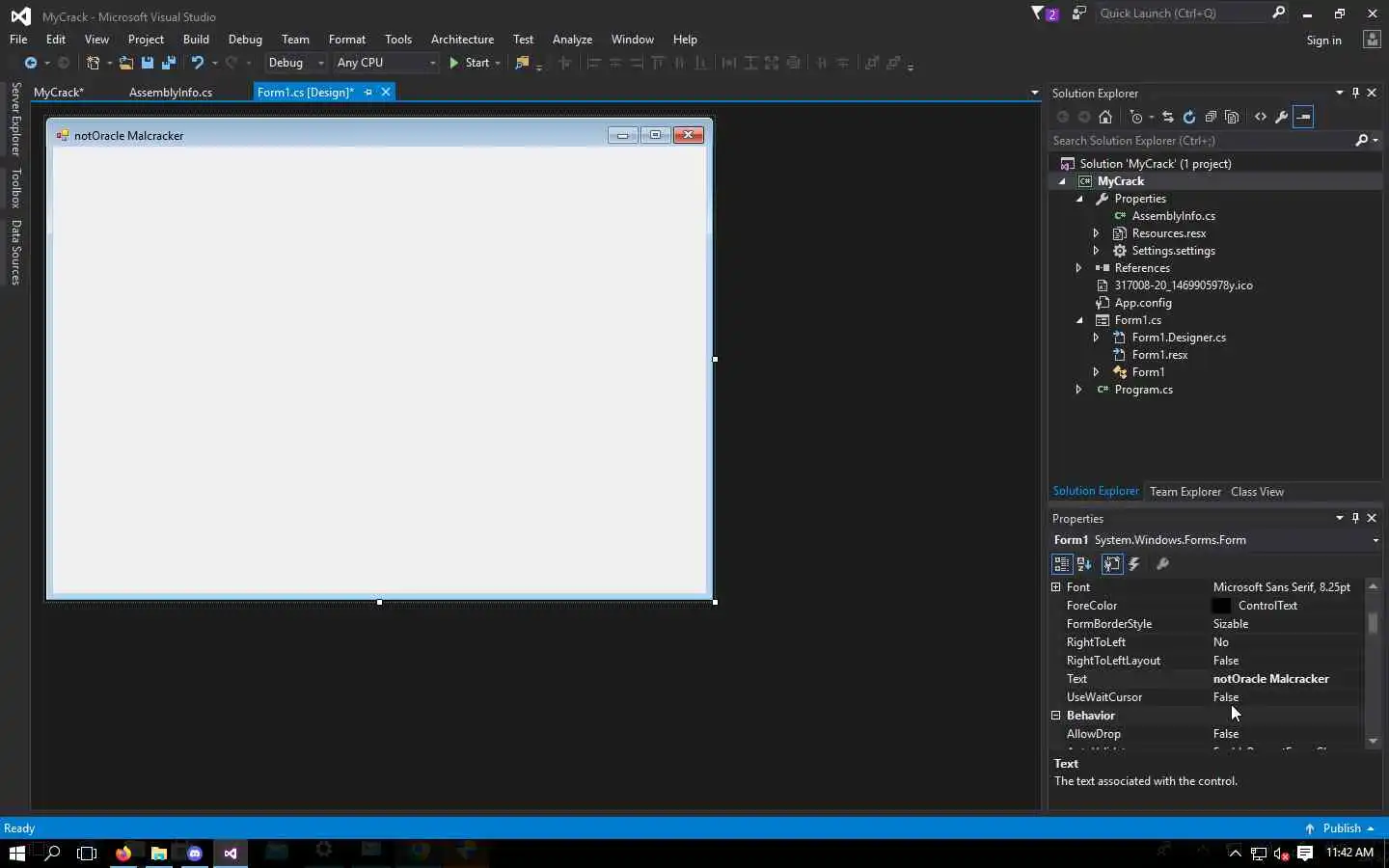Image resolution: width=1389 pixels, height=868 pixels.
Task: Click the Sign in link
Action: coord(1323,41)
